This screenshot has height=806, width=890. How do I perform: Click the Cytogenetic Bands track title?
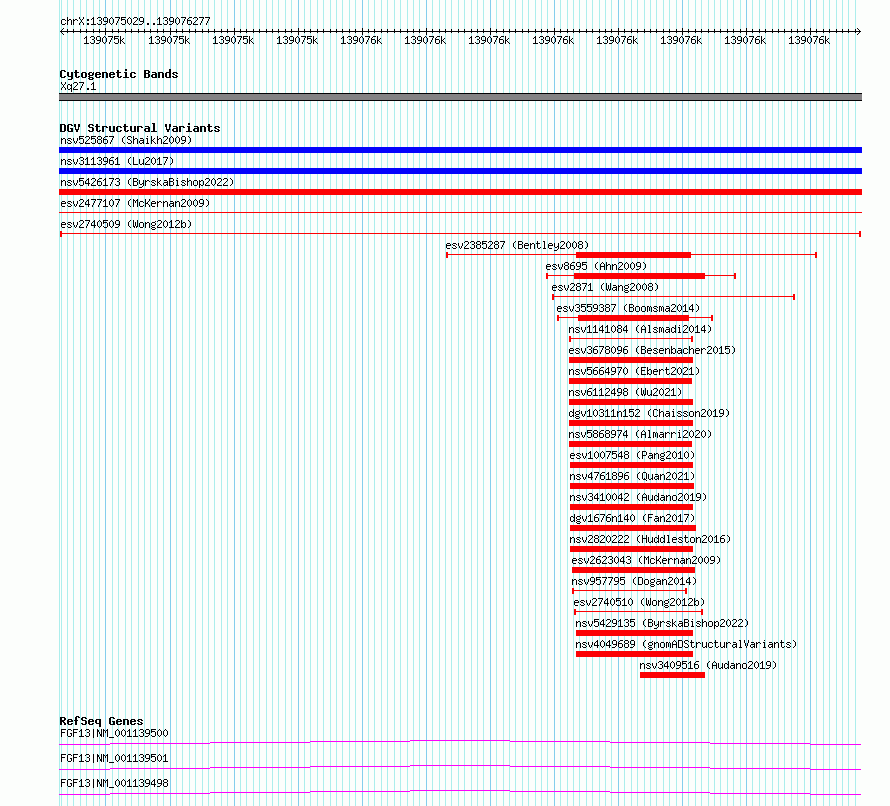pos(119,74)
